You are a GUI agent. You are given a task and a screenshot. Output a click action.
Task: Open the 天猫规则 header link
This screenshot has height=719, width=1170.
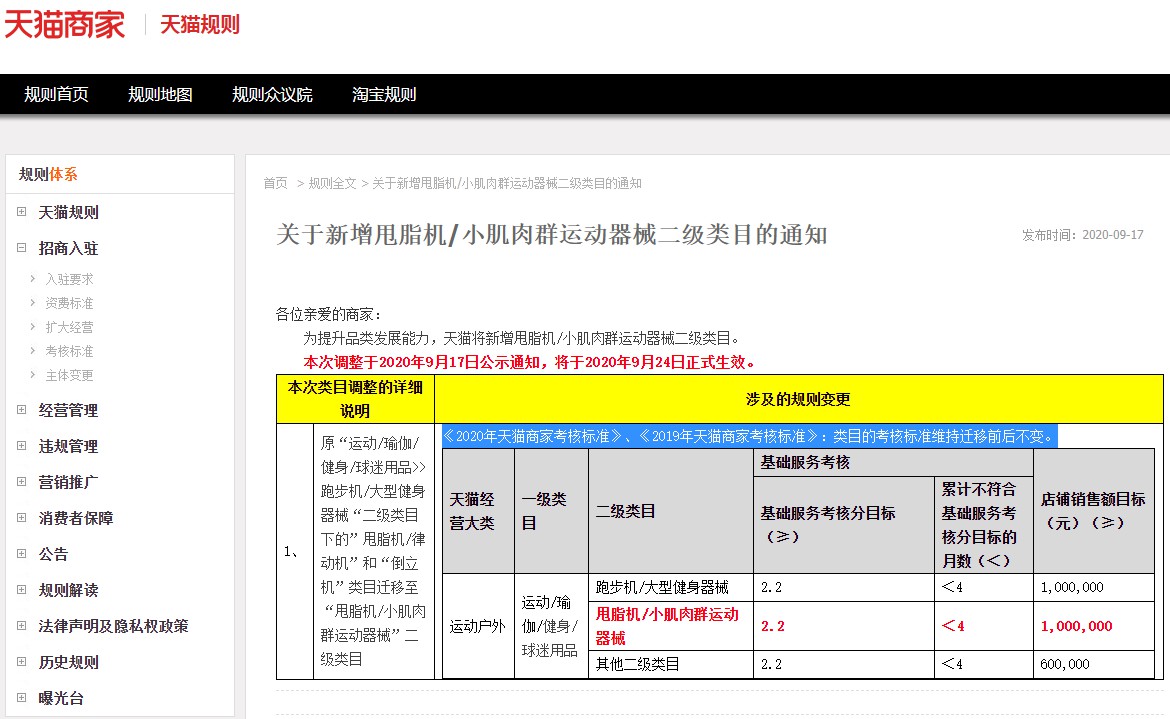pyautogui.click(x=200, y=25)
